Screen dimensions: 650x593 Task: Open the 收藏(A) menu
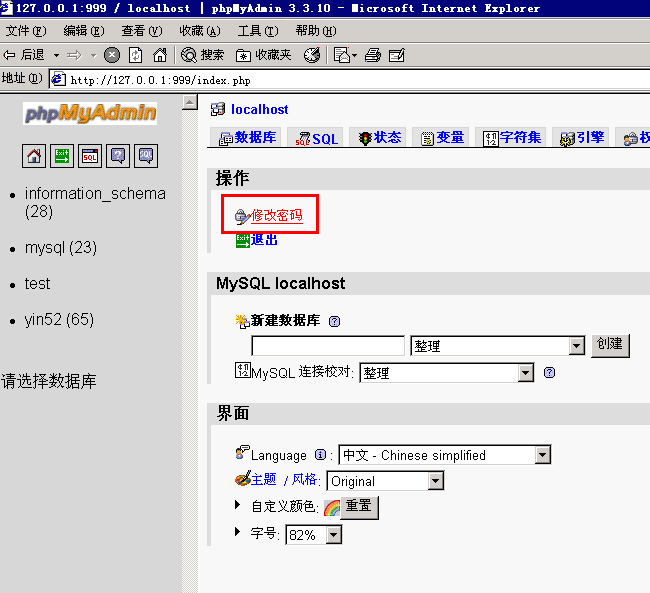(x=200, y=31)
